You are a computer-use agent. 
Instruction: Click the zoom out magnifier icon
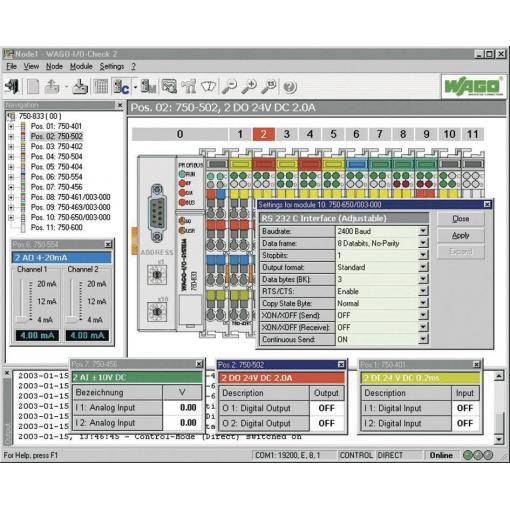tap(230, 87)
